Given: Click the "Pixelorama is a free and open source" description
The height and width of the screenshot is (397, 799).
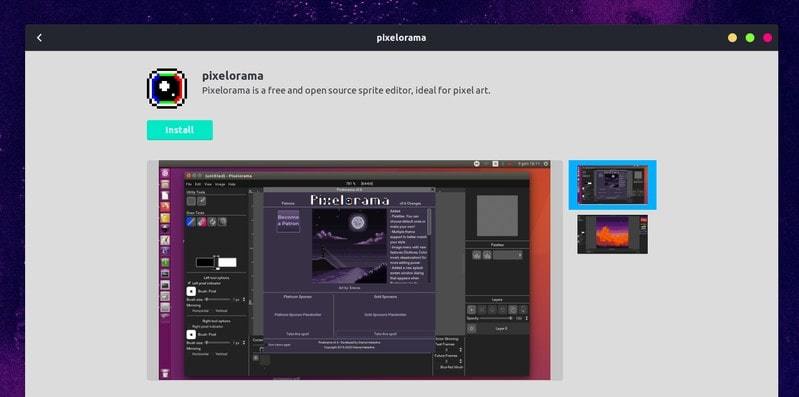Looking at the screenshot, I should click(346, 91).
